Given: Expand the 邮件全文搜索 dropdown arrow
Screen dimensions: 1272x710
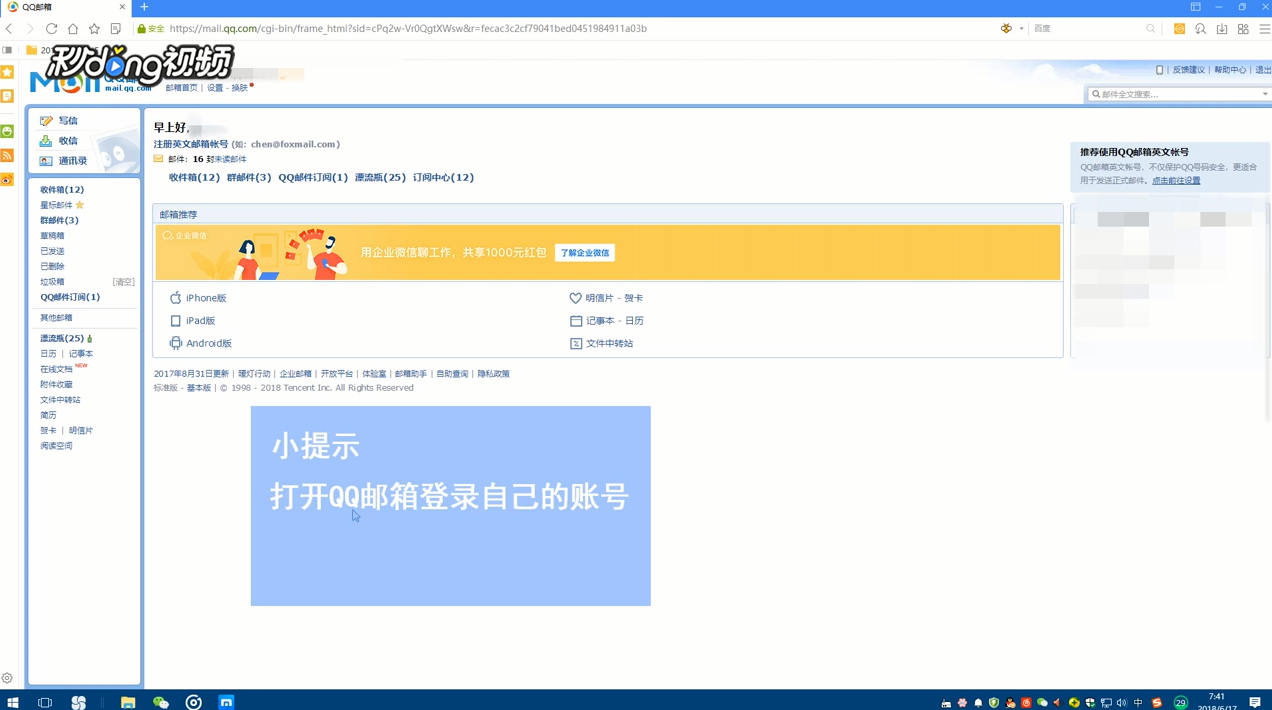Looking at the screenshot, I should pos(1265,94).
